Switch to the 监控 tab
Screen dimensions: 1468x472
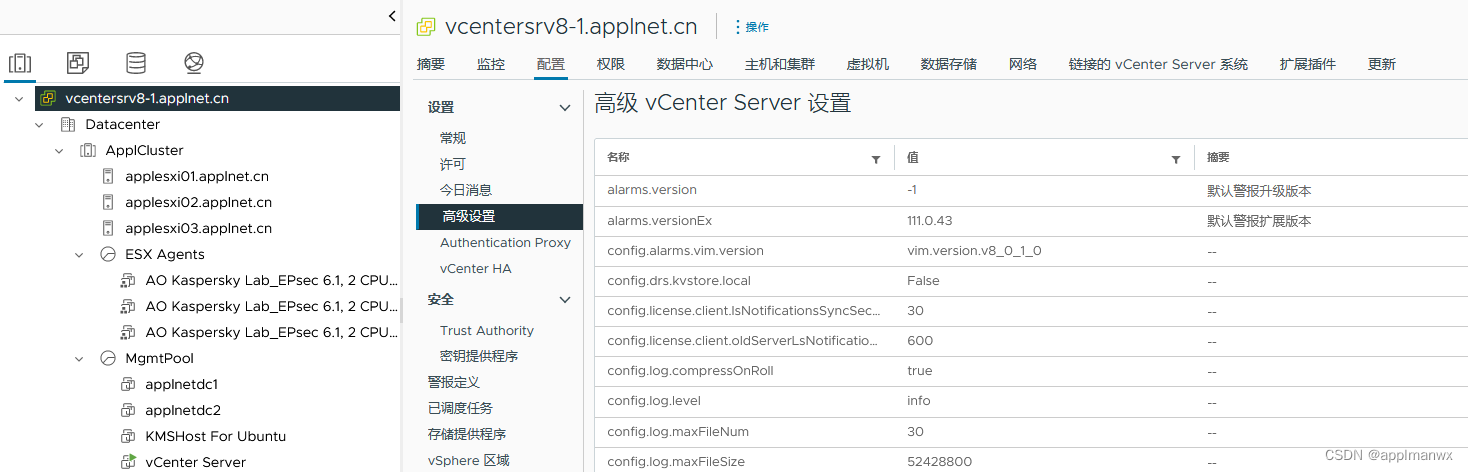click(x=491, y=64)
